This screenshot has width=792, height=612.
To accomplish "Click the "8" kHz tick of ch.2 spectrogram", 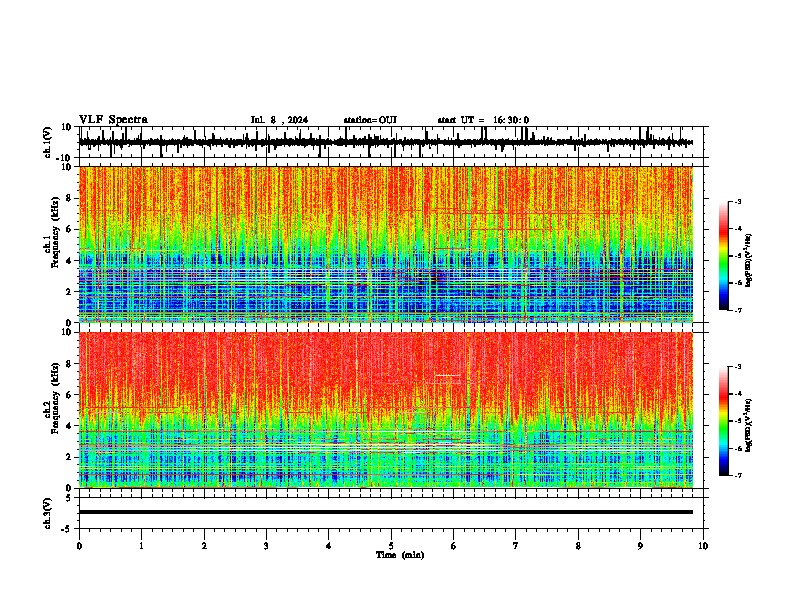I will coord(69,364).
